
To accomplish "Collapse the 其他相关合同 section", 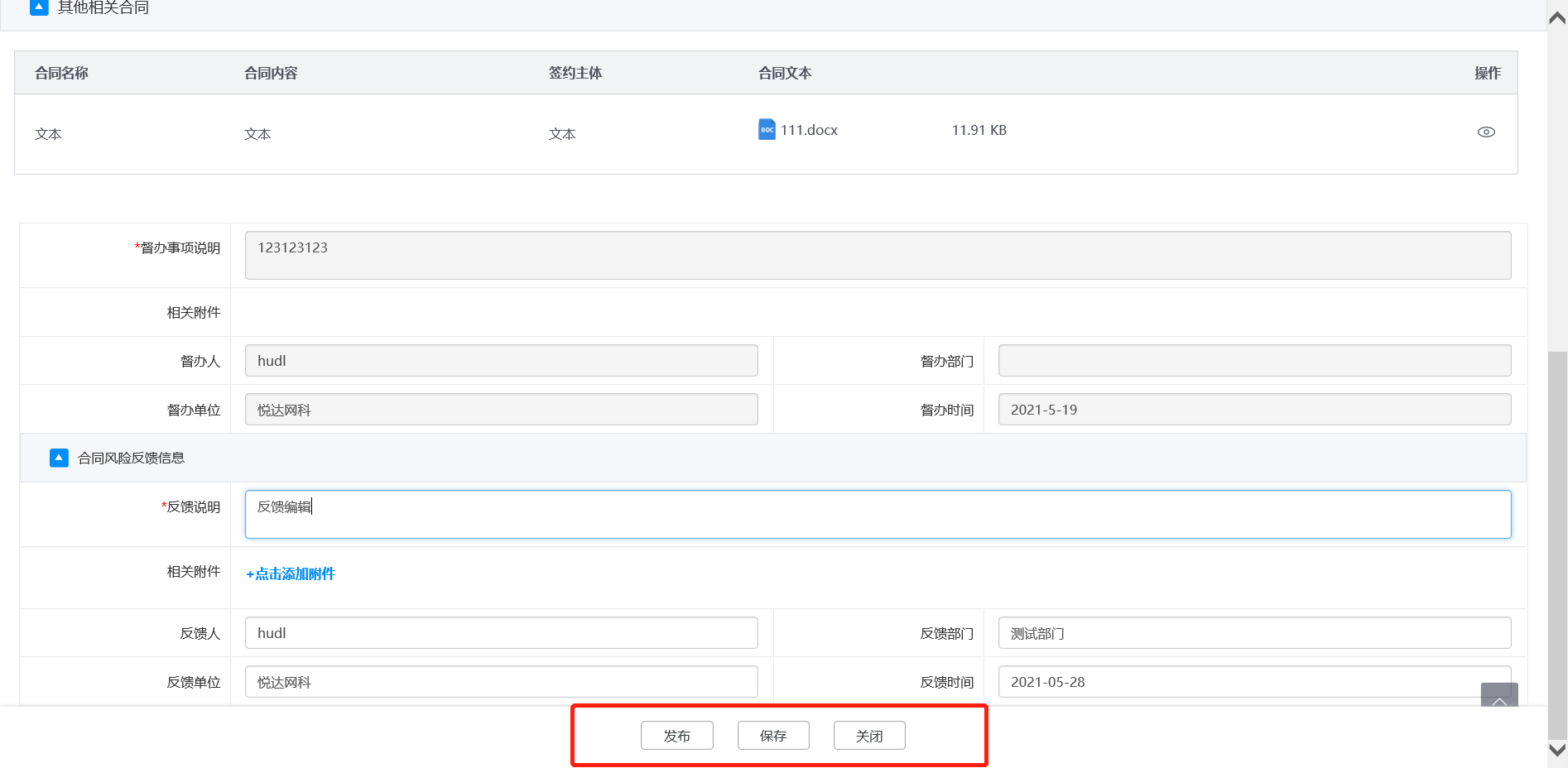I will (x=39, y=7).
